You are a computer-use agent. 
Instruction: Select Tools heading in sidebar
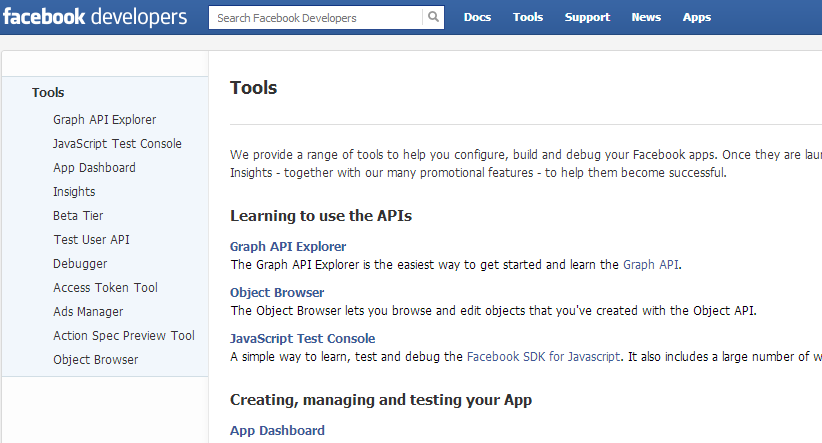(x=48, y=93)
